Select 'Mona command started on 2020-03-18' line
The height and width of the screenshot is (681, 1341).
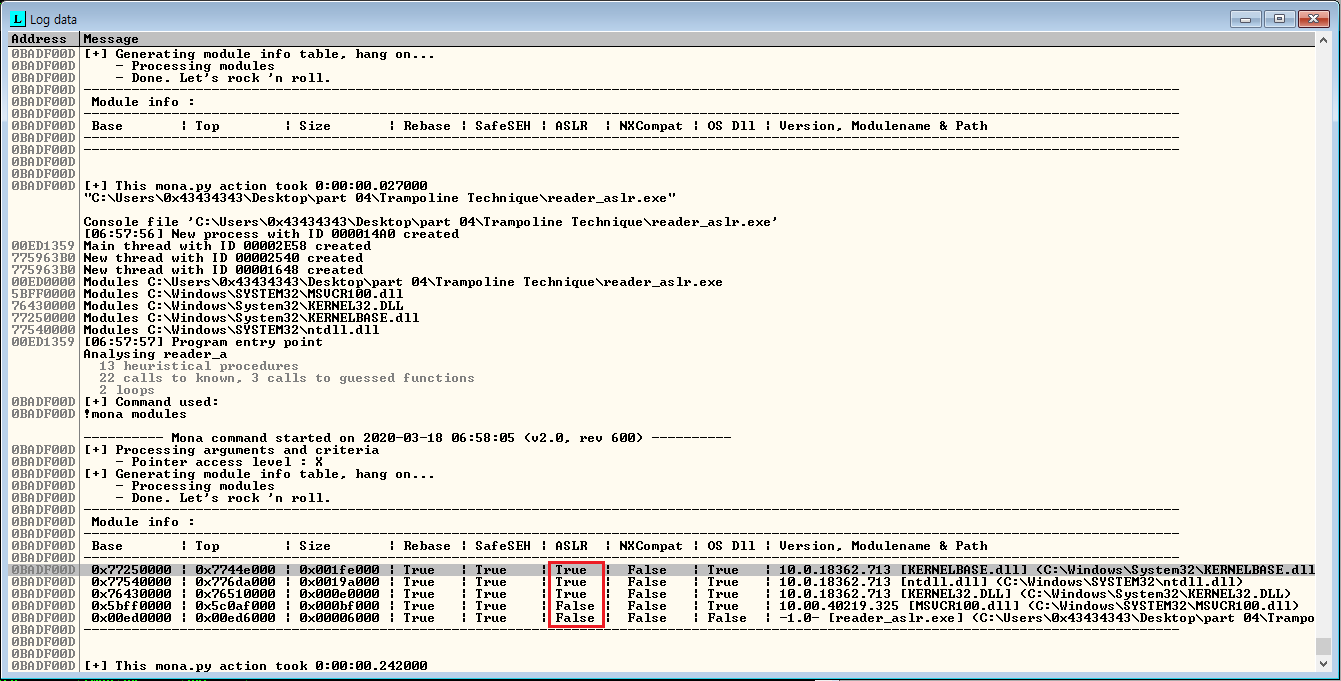[x=407, y=438]
